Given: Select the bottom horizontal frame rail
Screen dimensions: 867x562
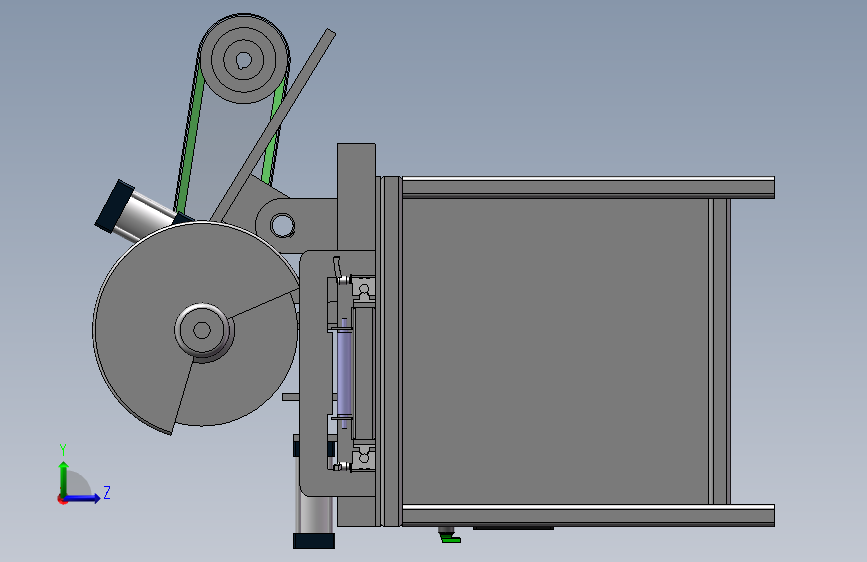Looking at the screenshot, I should click(x=588, y=515).
